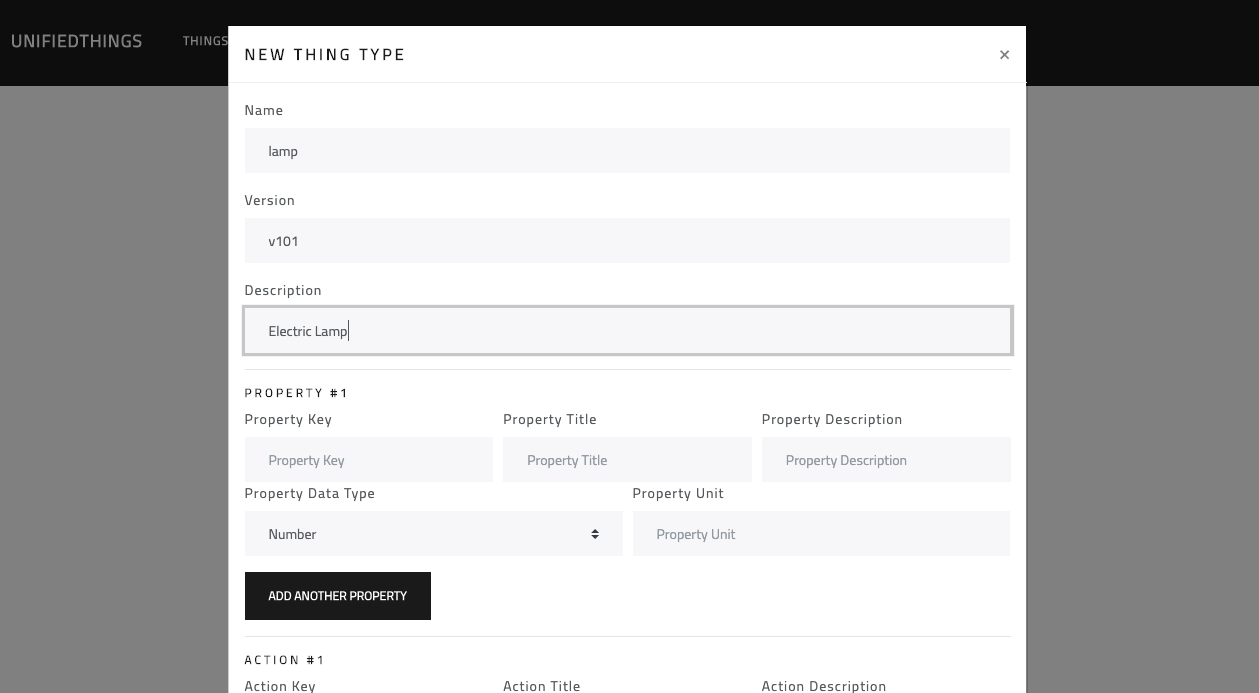Click the Property Title input
Image resolution: width=1259 pixels, height=693 pixels.
627,459
